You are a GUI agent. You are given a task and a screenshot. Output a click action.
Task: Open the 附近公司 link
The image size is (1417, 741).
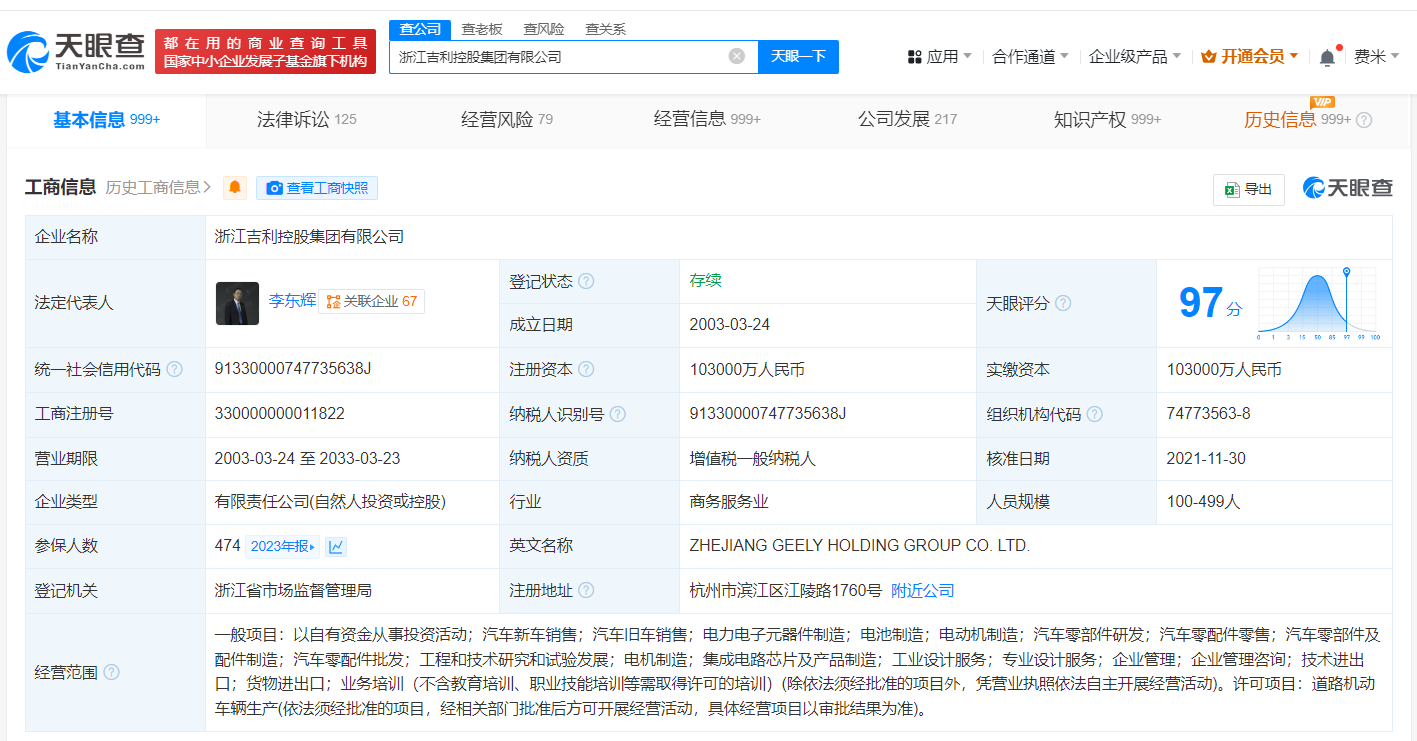[923, 591]
